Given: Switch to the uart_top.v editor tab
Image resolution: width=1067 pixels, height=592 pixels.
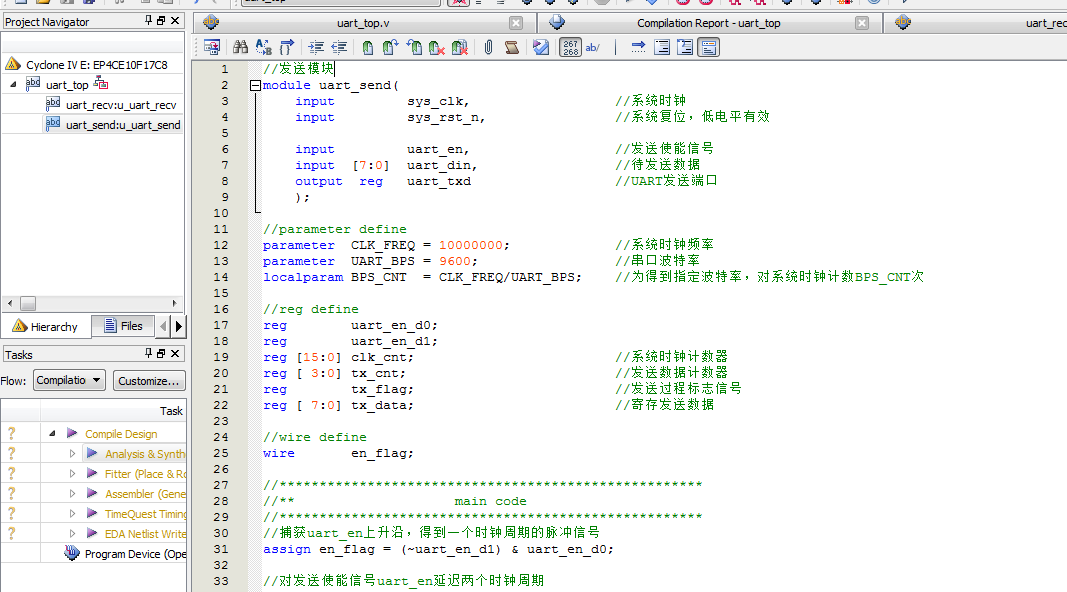Looking at the screenshot, I should pos(359,23).
